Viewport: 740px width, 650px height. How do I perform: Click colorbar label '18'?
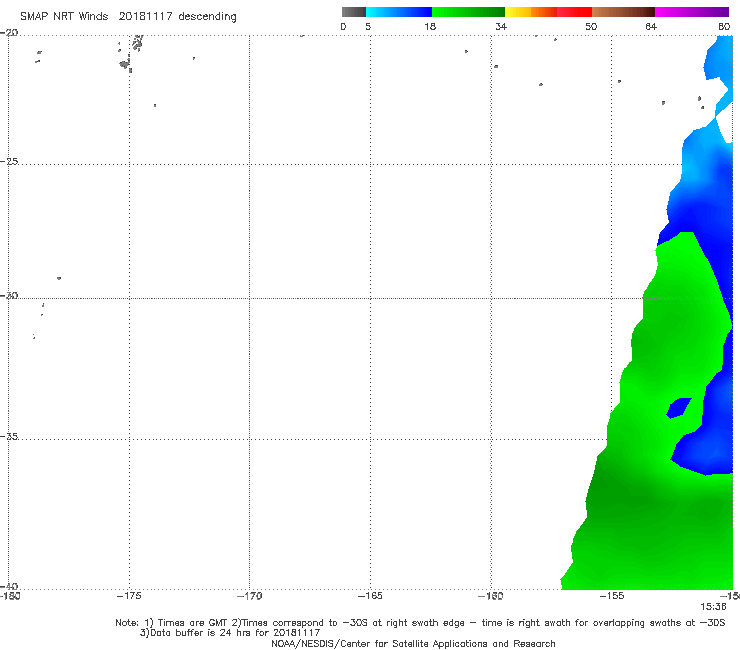(430, 27)
